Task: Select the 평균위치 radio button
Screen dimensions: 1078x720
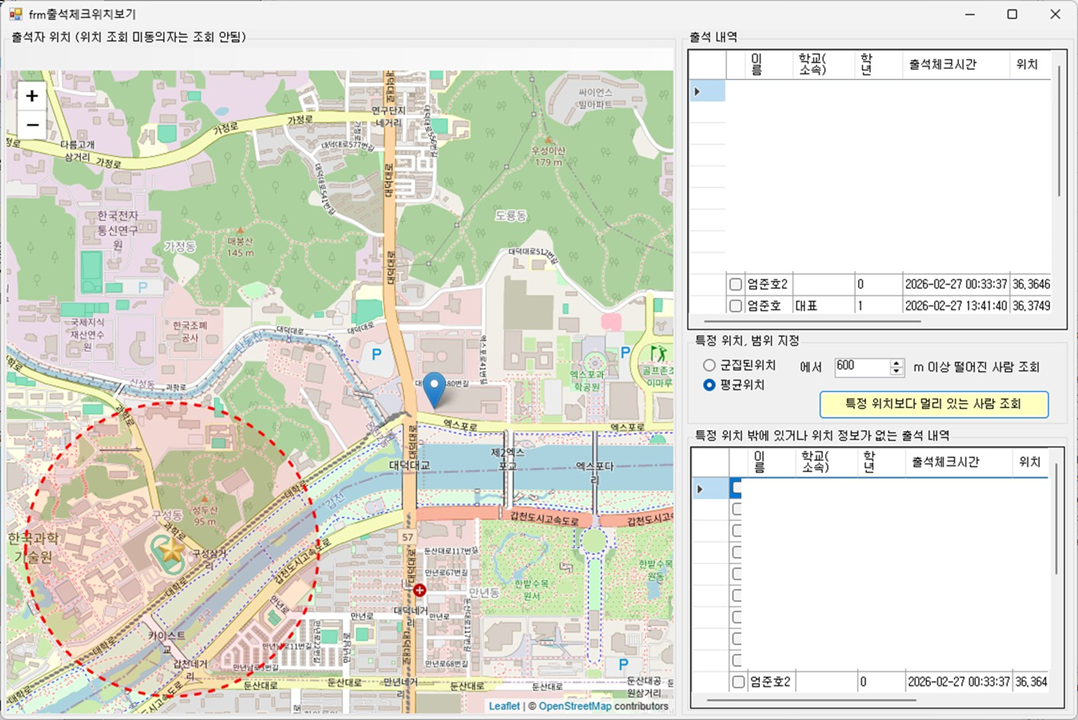Action: pos(710,385)
